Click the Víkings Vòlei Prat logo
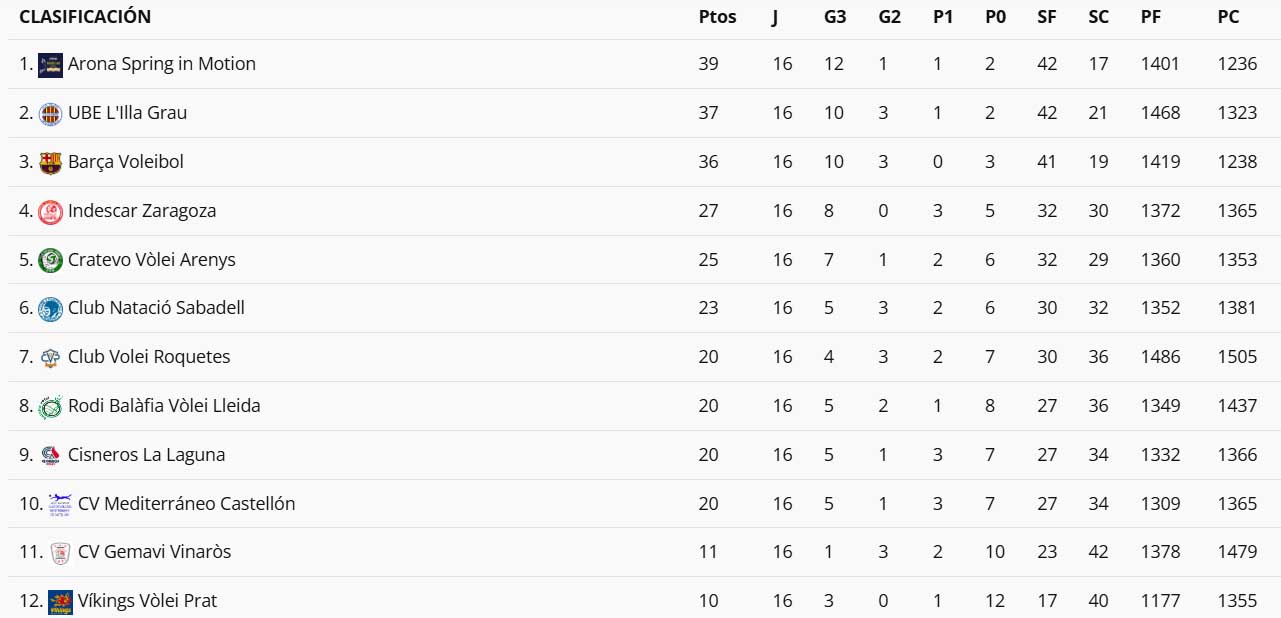The width and height of the screenshot is (1281, 618). pyautogui.click(x=60, y=601)
